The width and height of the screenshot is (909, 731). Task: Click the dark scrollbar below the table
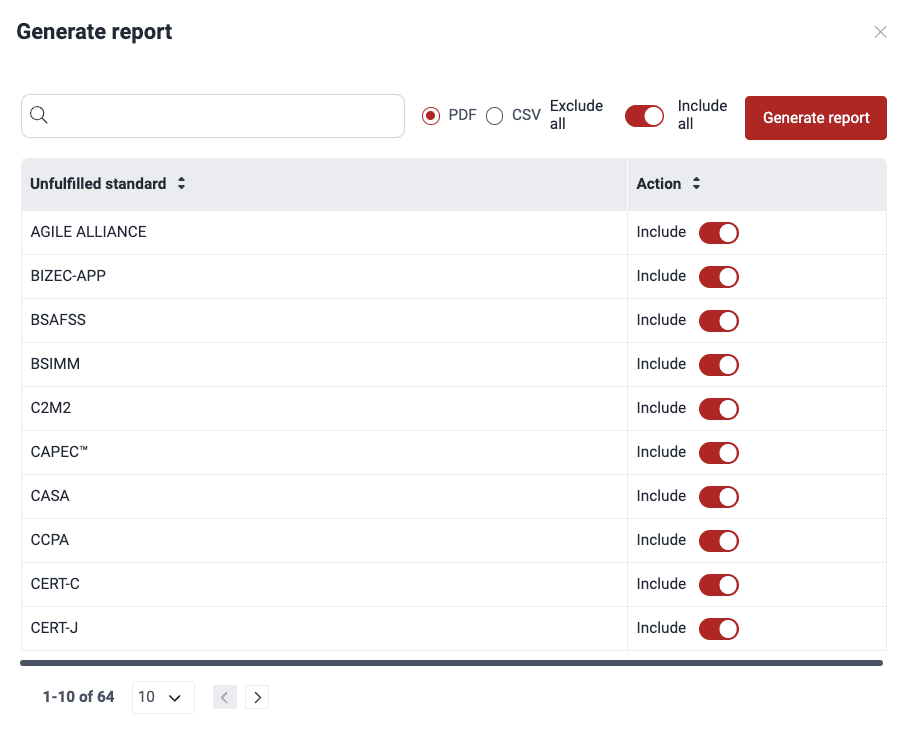[x=452, y=661]
